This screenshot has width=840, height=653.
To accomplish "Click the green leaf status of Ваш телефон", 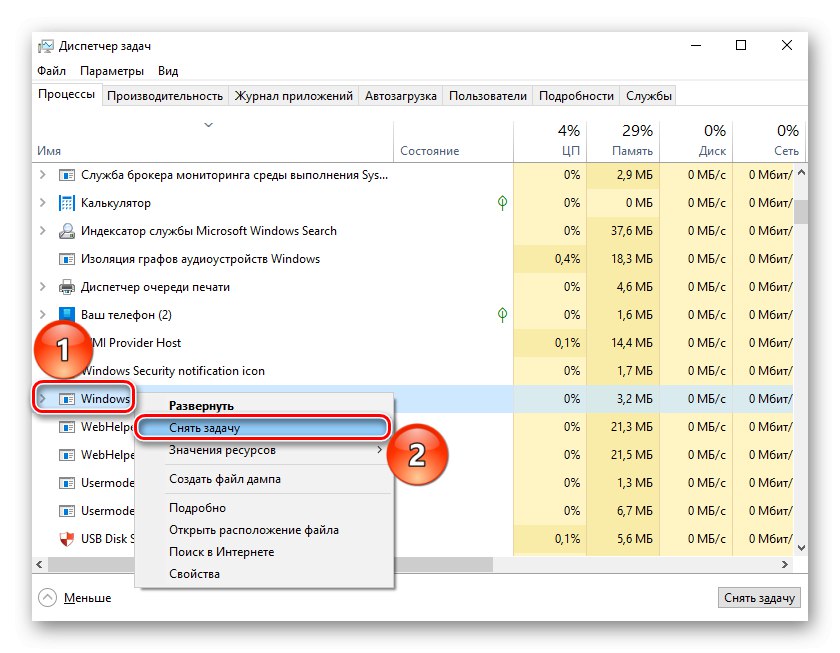I will pyautogui.click(x=502, y=314).
